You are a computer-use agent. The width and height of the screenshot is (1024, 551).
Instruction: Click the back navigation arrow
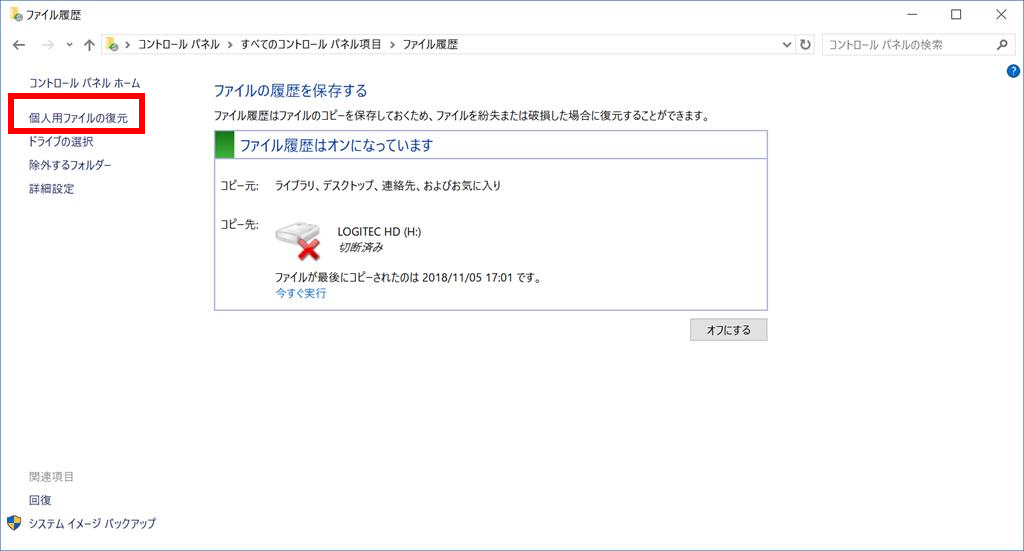19,45
